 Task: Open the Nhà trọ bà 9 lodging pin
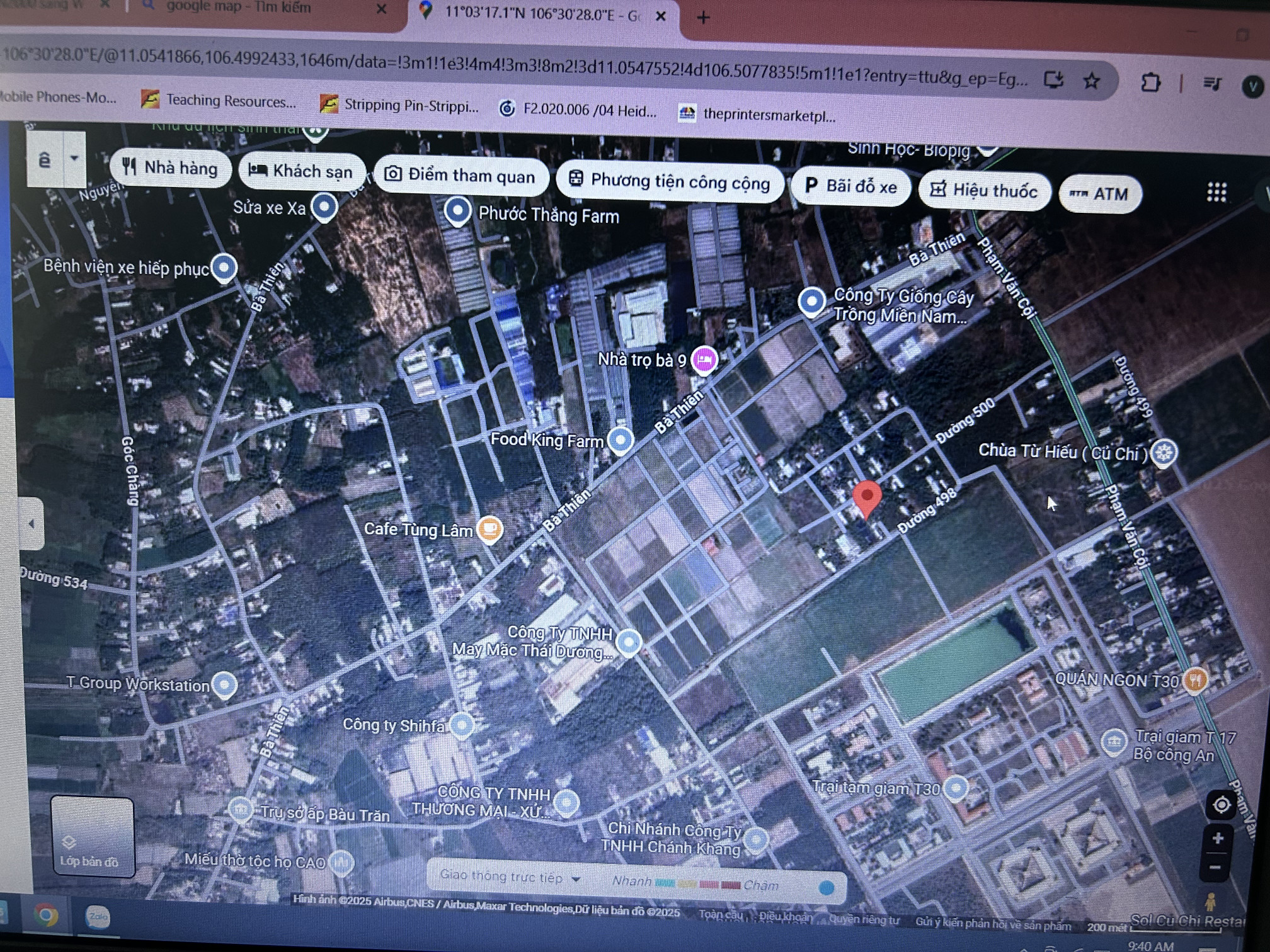pyautogui.click(x=704, y=360)
